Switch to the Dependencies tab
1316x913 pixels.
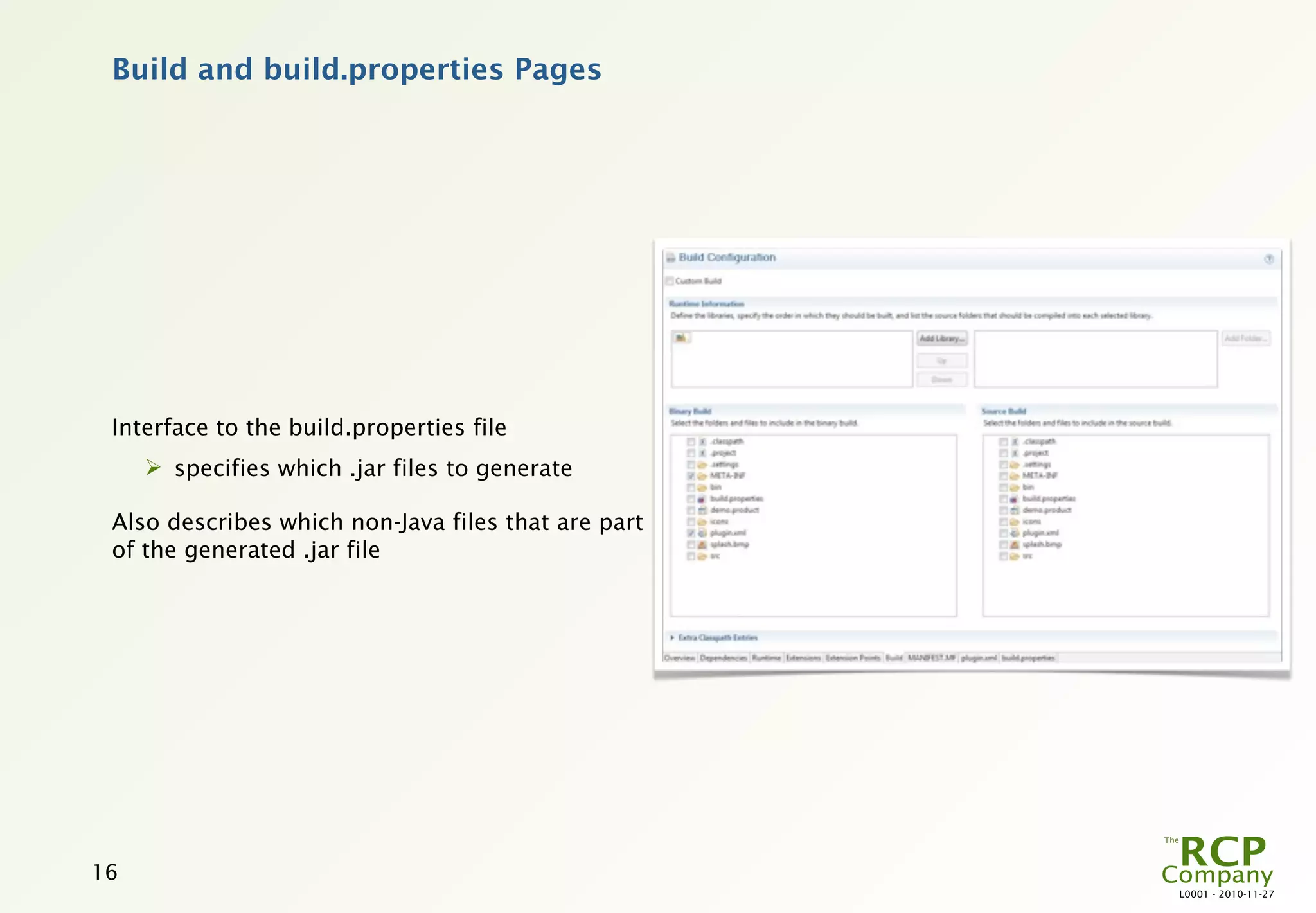click(724, 658)
